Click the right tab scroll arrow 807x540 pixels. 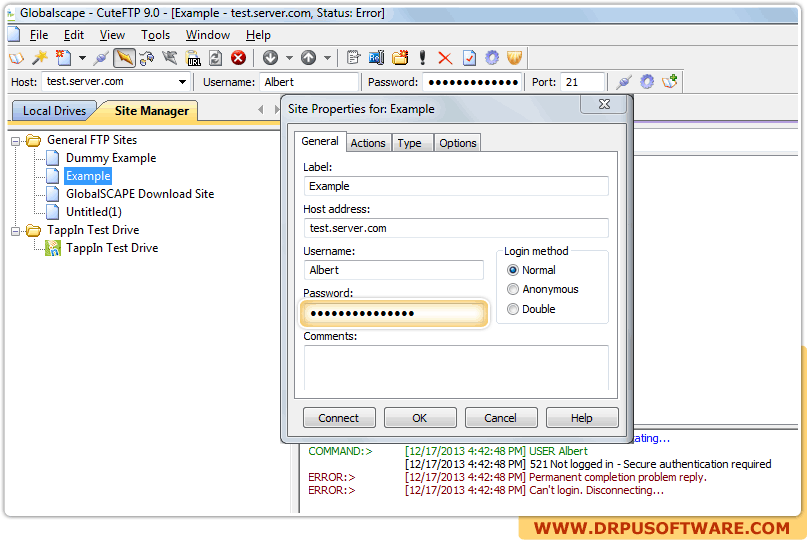[277, 109]
